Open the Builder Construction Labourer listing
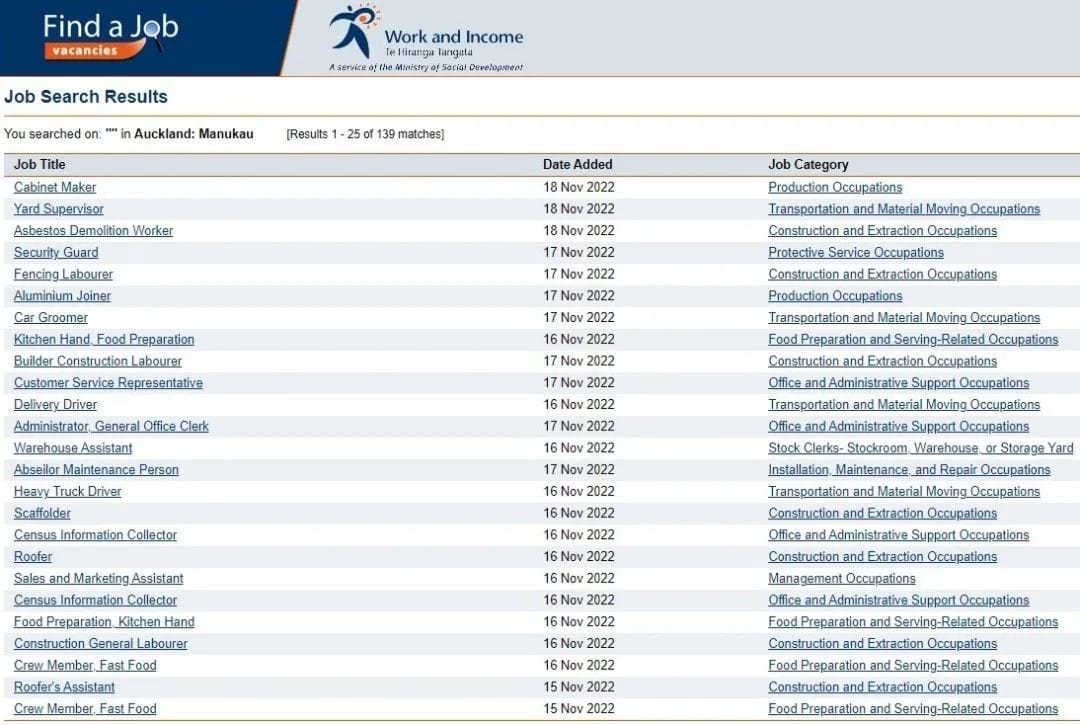 point(98,361)
